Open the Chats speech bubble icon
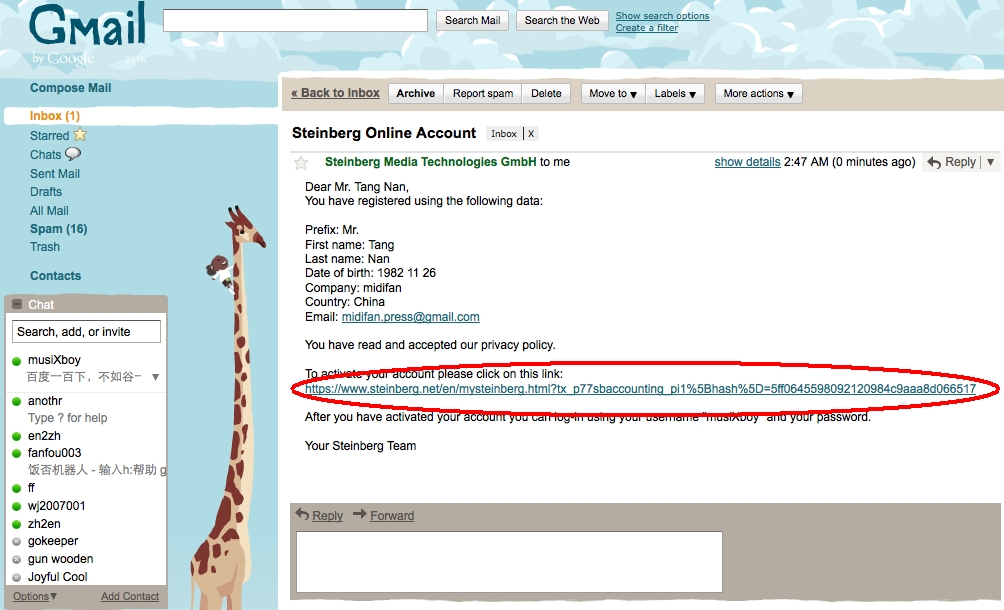The width and height of the screenshot is (1004, 610). click(x=73, y=154)
